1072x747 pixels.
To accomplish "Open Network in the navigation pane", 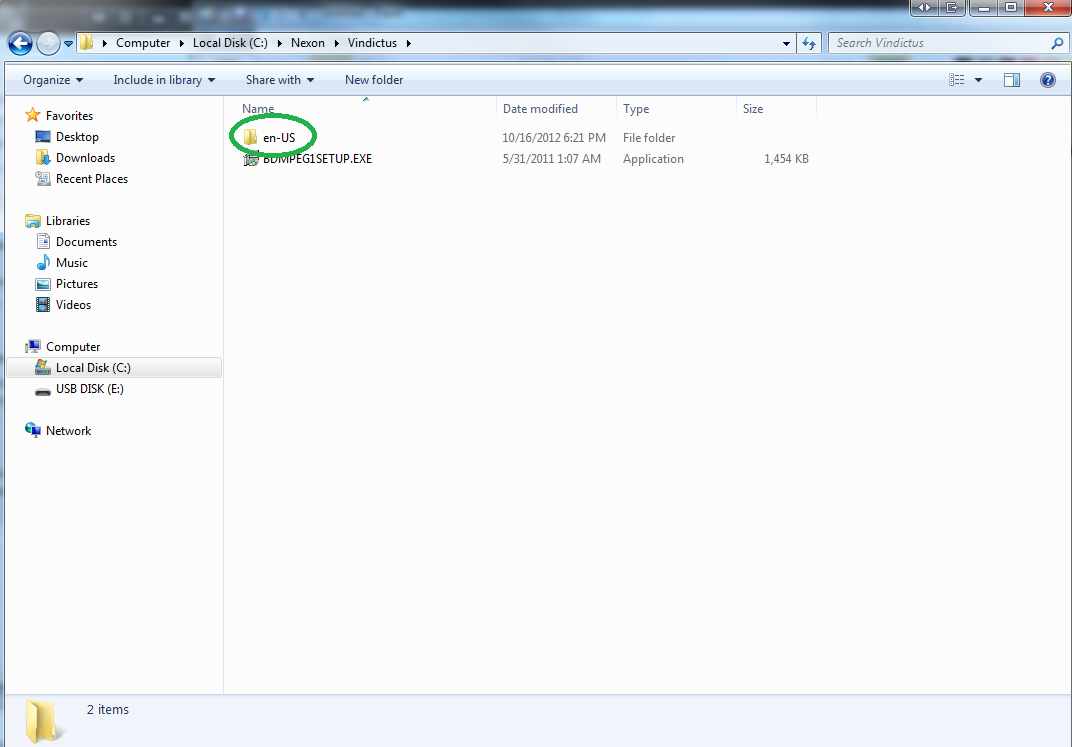I will coord(68,431).
